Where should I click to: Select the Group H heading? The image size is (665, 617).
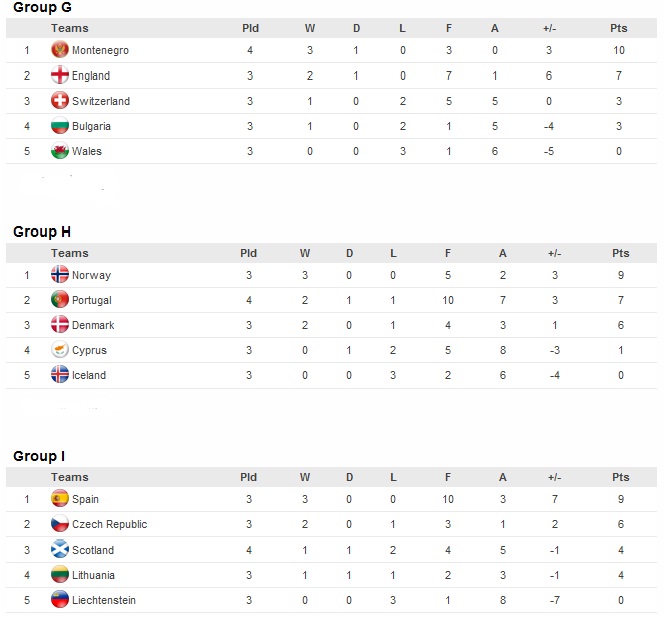click(42, 232)
